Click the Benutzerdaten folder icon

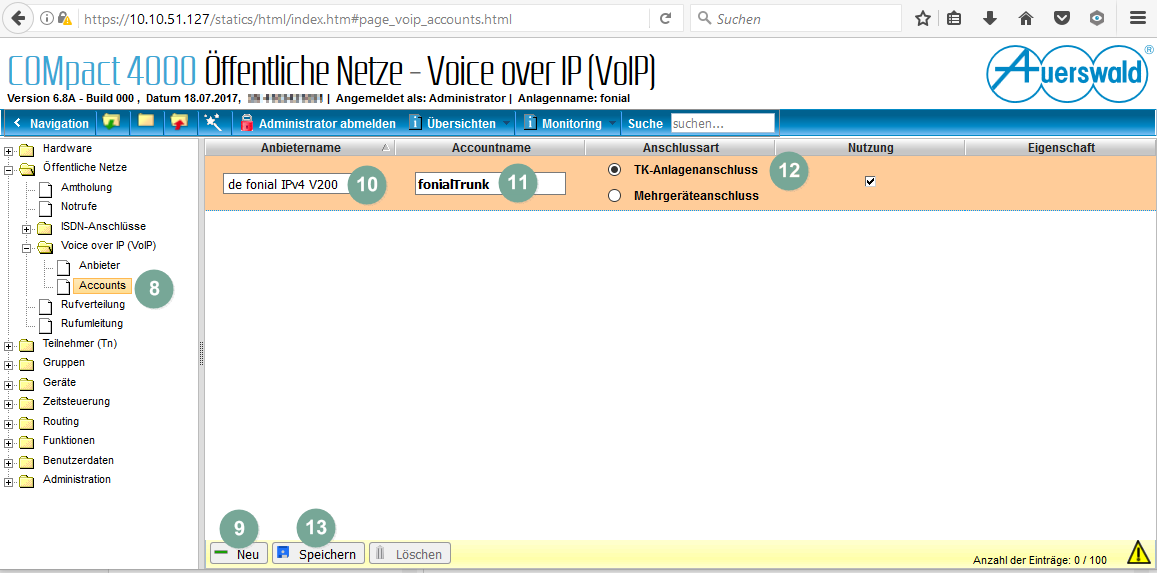(27, 462)
